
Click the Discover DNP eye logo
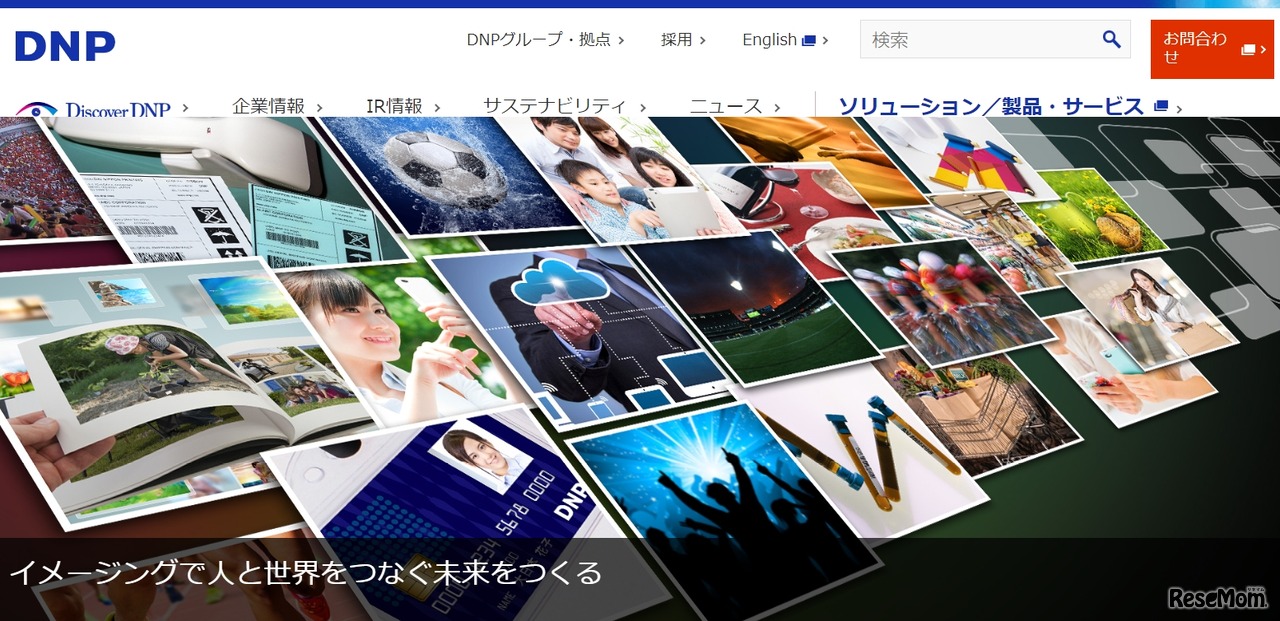[x=36, y=109]
